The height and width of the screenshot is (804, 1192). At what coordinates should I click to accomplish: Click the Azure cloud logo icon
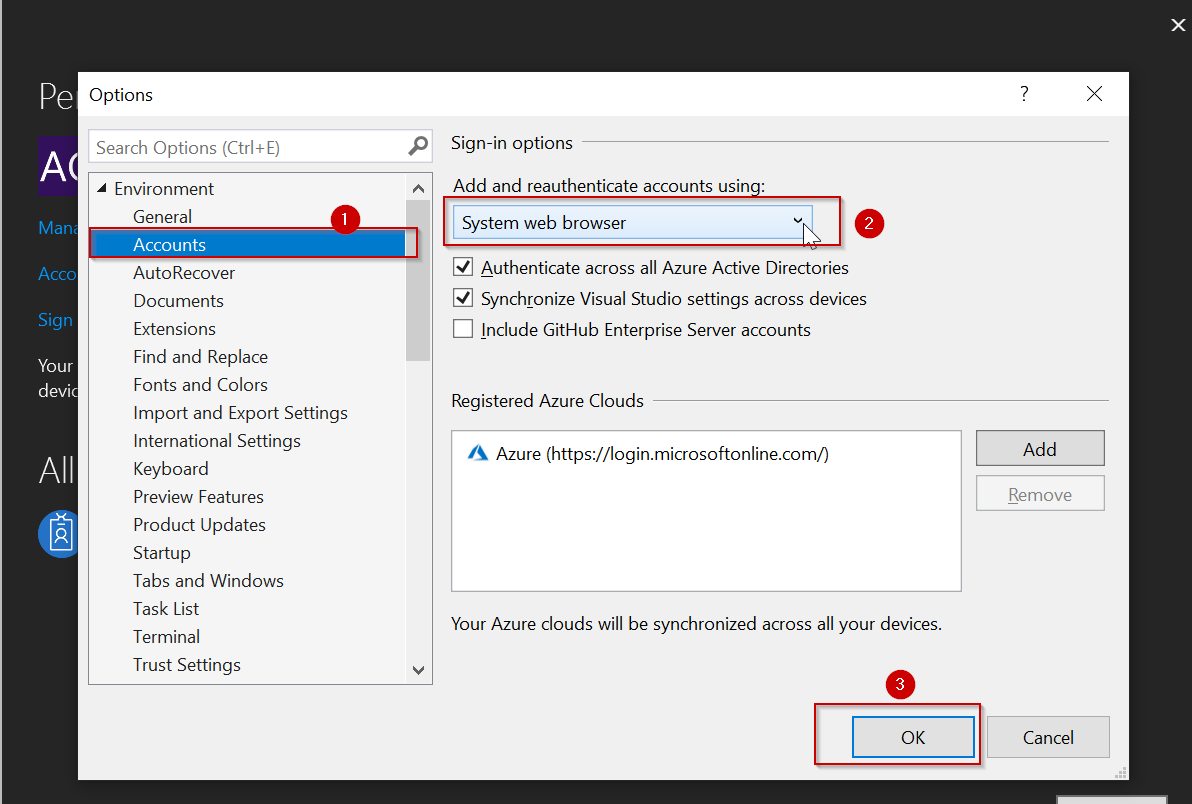(x=477, y=454)
